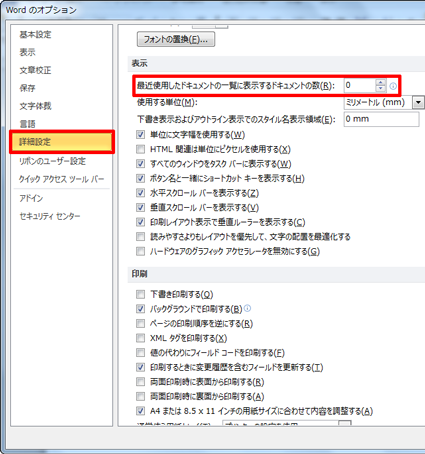The height and width of the screenshot is (454, 425).
Task: Enable 下書き印刷する checkbox
Action: 140,294
